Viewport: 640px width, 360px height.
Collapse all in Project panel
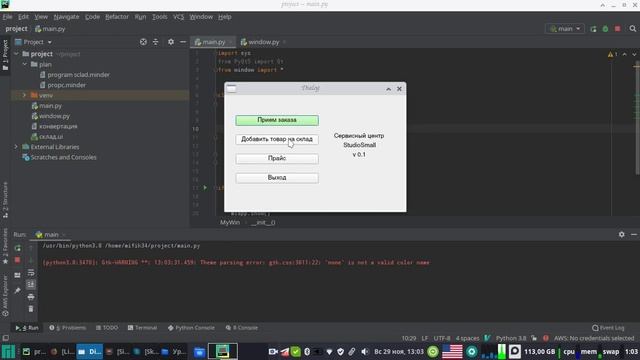click(x=156, y=42)
